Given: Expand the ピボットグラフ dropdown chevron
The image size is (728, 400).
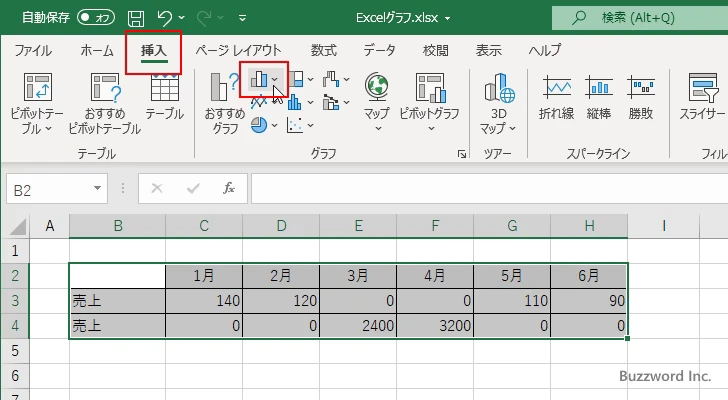Looking at the screenshot, I should (x=431, y=129).
